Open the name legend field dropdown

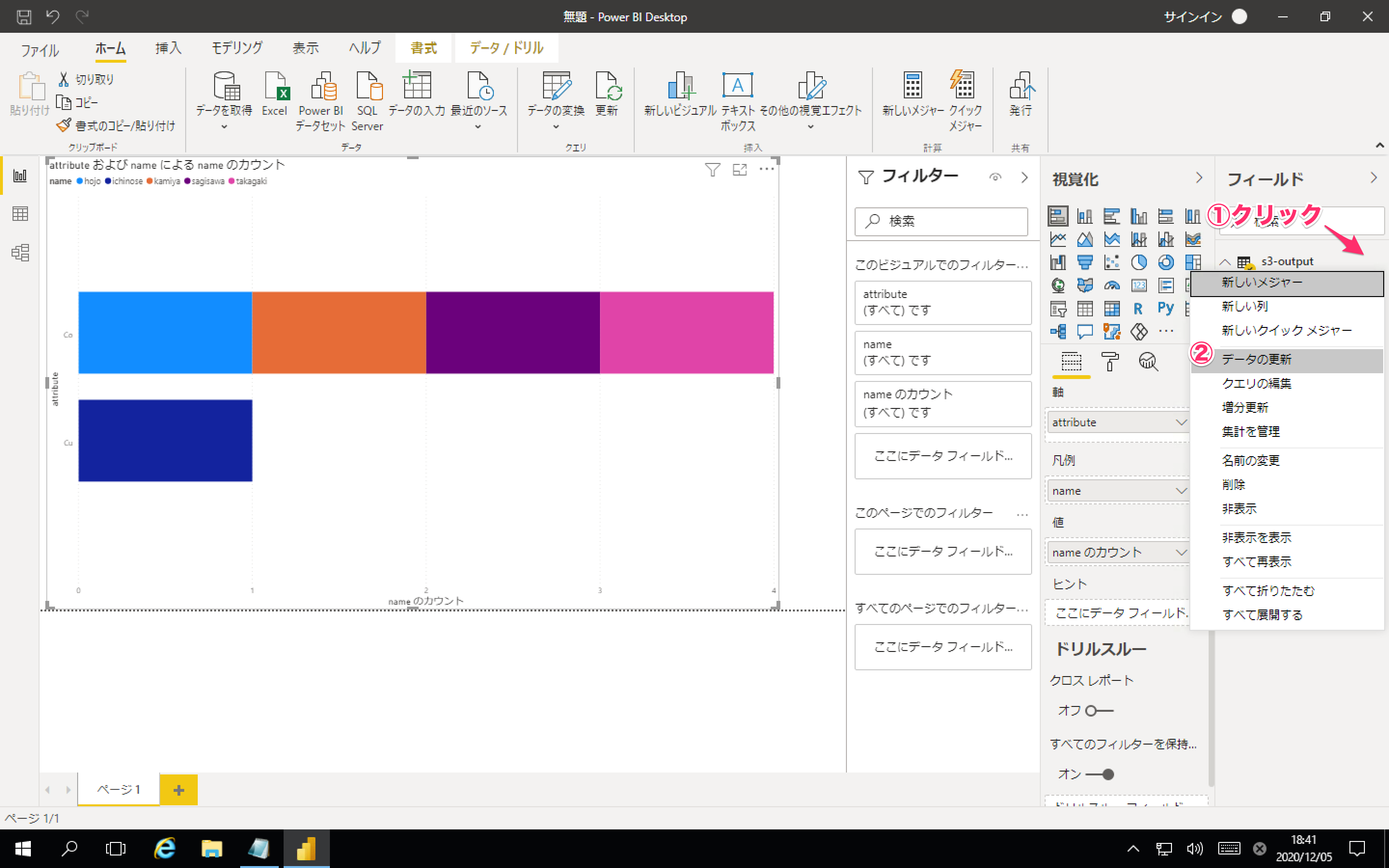point(1181,491)
